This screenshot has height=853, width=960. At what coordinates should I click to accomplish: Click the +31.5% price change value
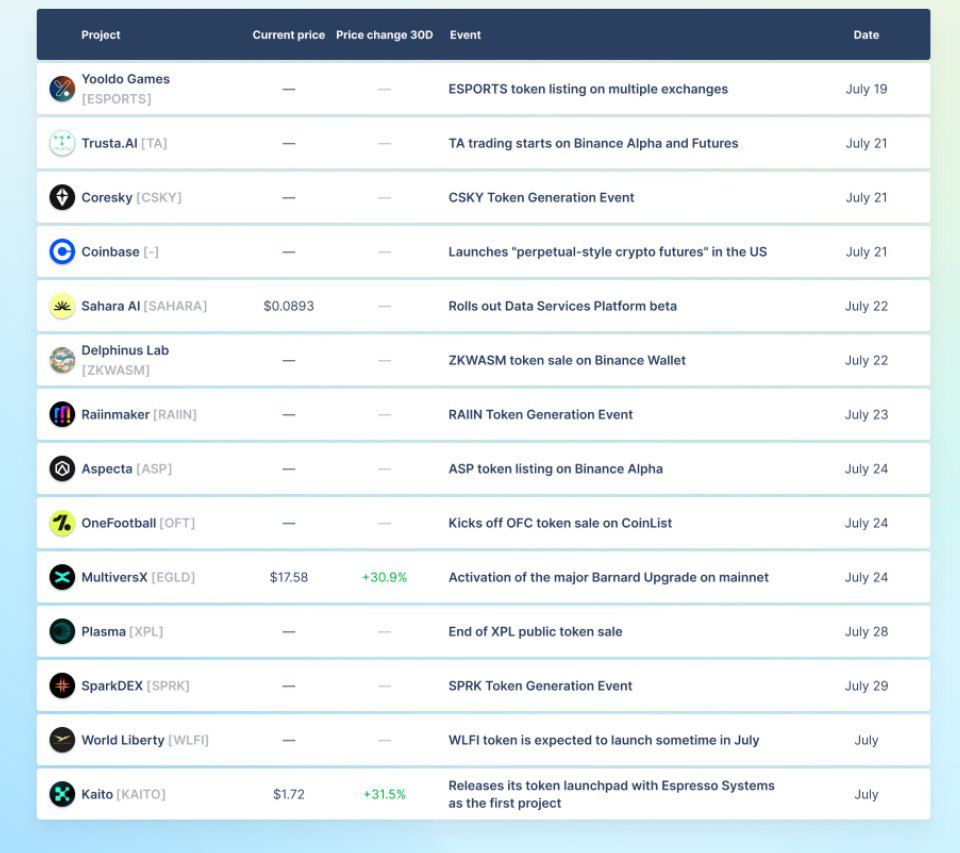(x=384, y=794)
